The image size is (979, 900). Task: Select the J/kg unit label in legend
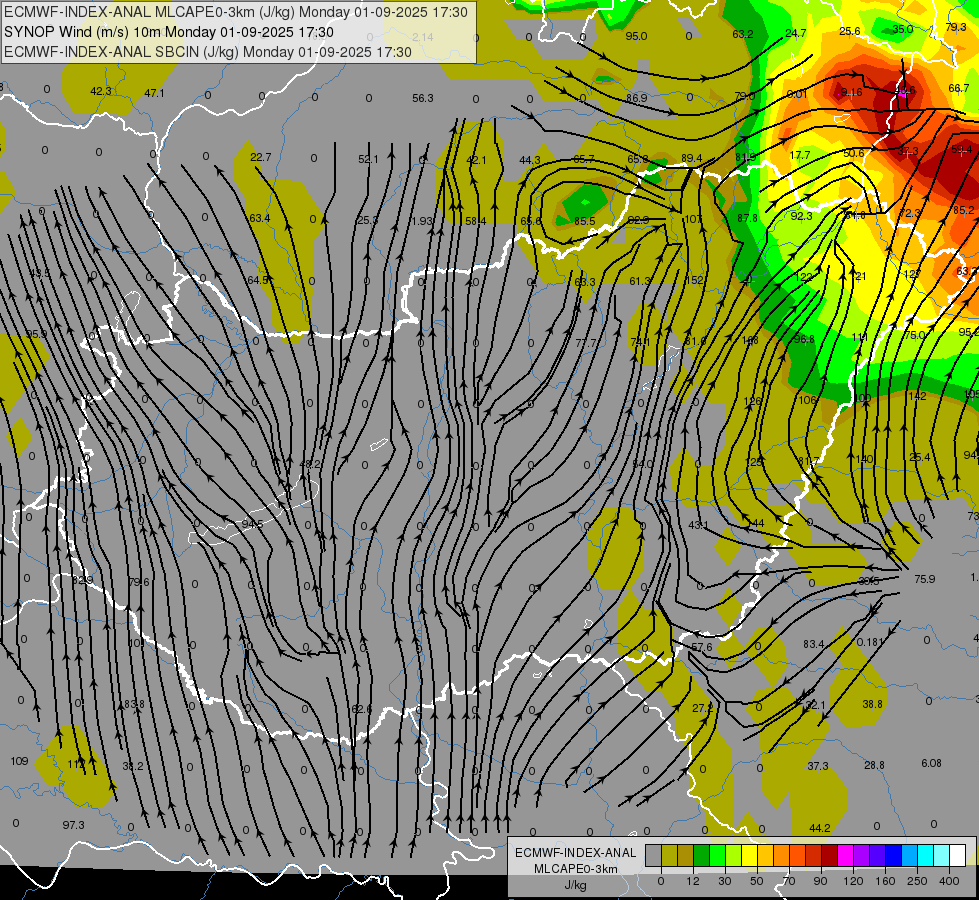pyautogui.click(x=575, y=884)
